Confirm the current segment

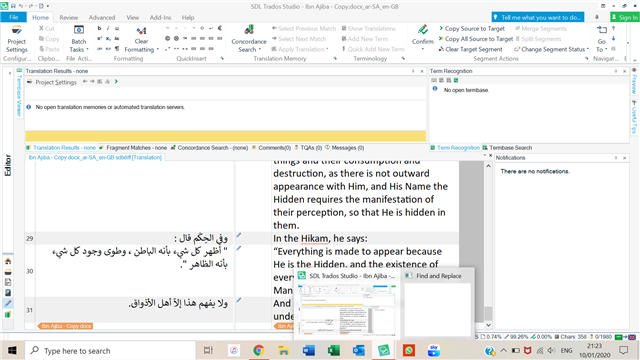tap(422, 35)
